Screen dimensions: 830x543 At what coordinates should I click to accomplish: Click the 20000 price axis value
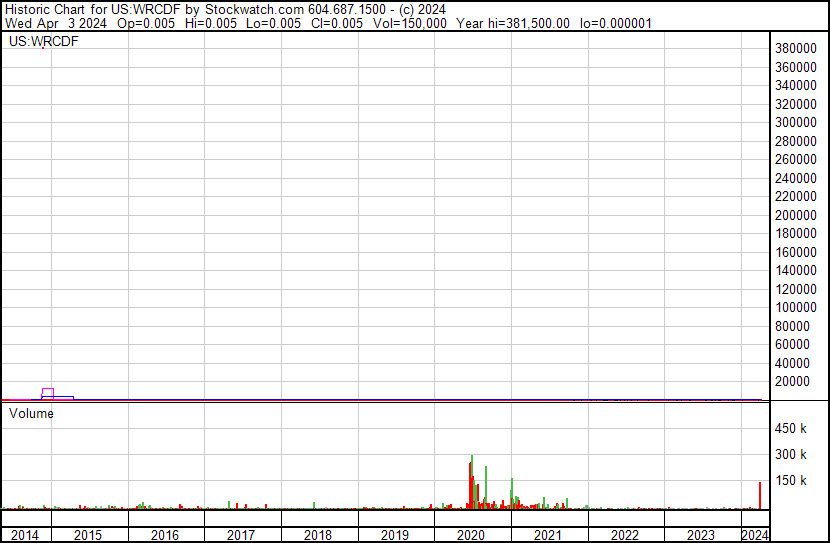(792, 382)
